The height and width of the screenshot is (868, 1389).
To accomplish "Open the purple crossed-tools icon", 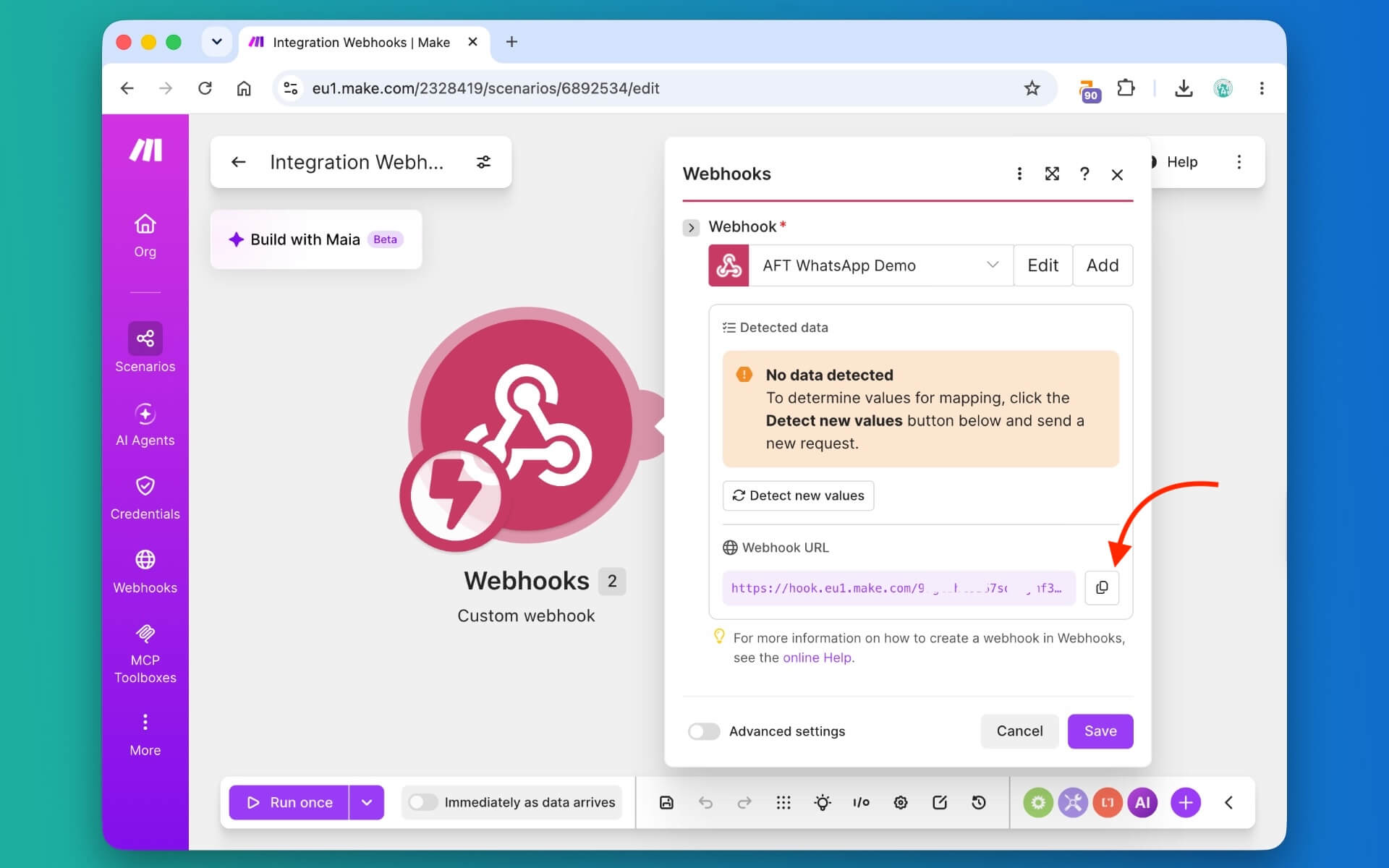I will (x=1073, y=802).
